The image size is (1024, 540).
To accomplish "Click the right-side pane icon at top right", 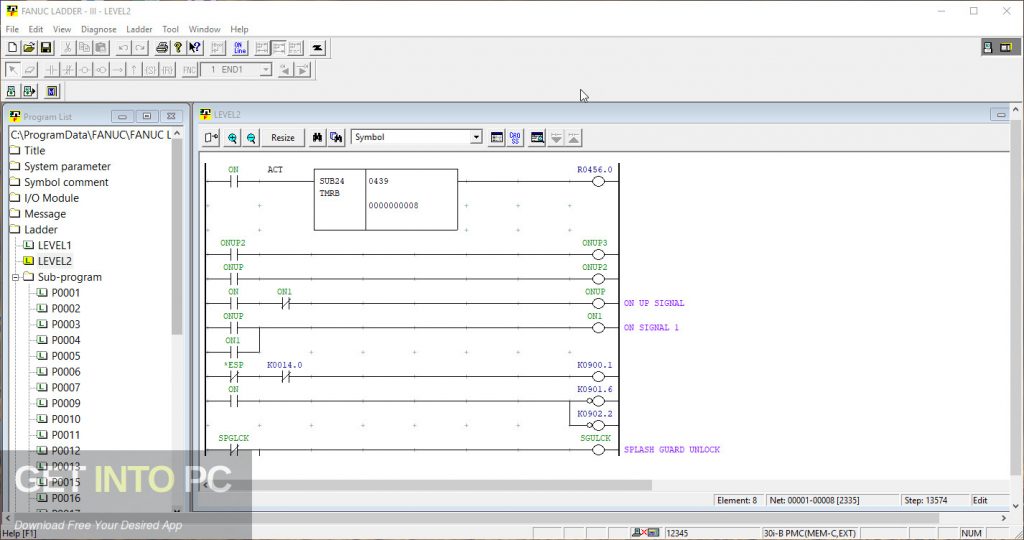I will (x=1006, y=47).
